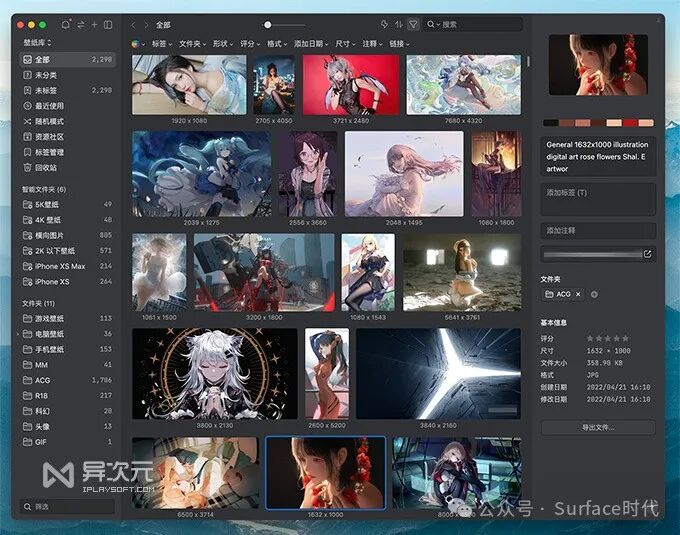Open the 4K 壁纸 smart folder
Viewport: 680px width, 535px height.
(68, 220)
